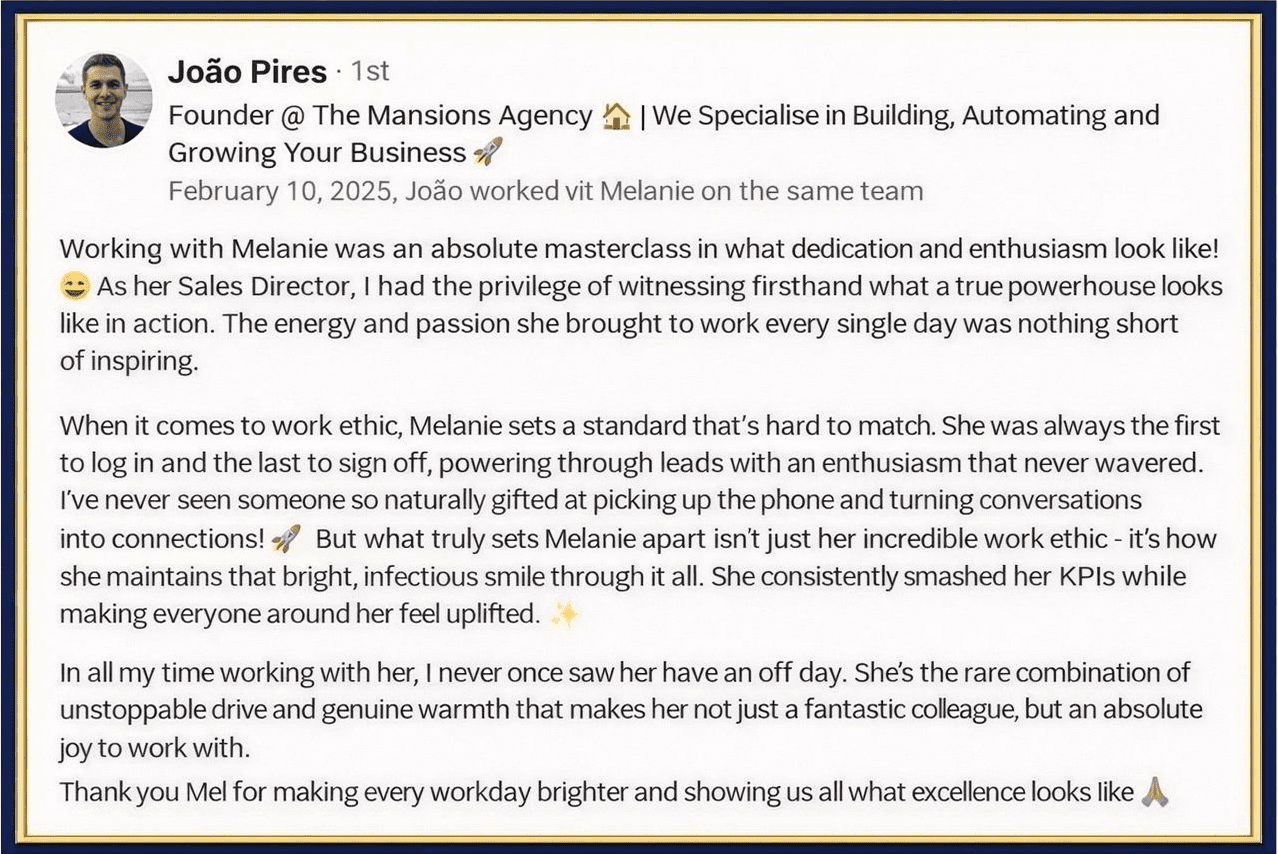Click the house emoji after Mansions Agency
1278x854 pixels.
[x=617, y=117]
